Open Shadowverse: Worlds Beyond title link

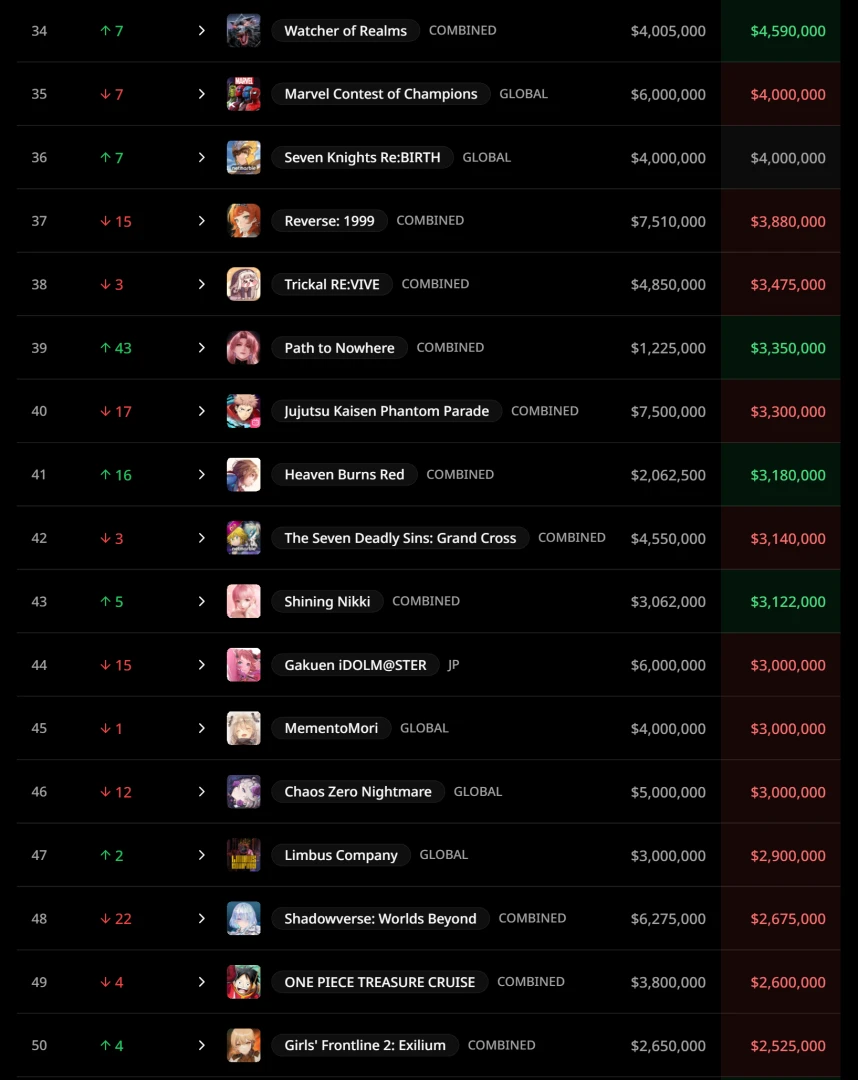[380, 918]
